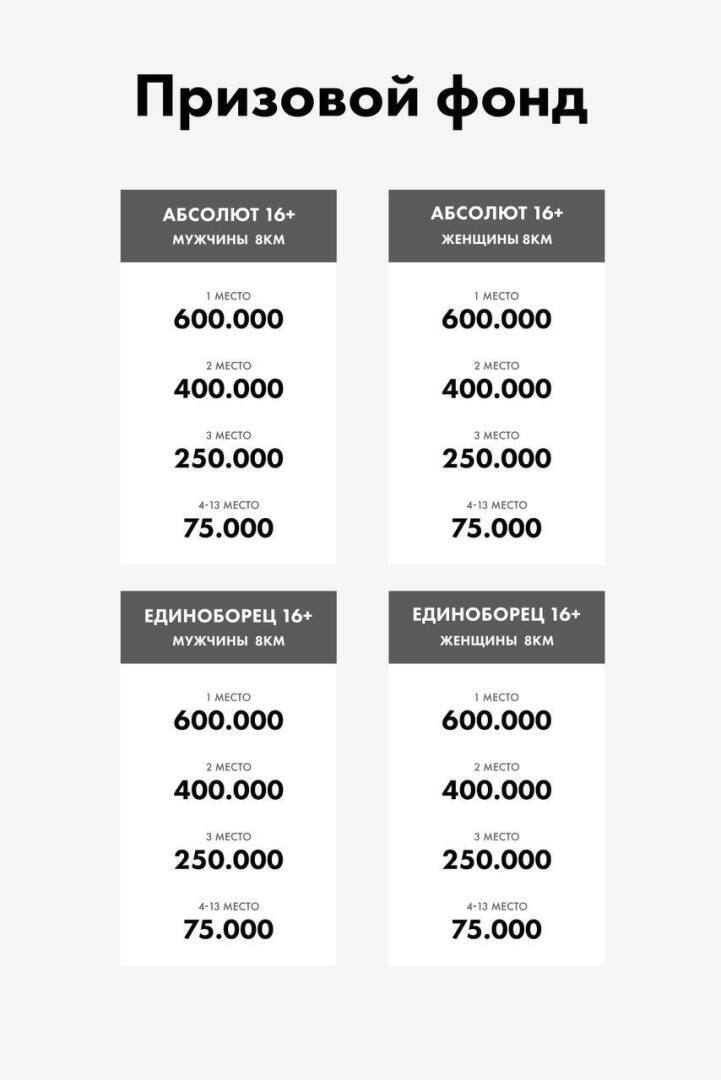Click 250.000 third-place prize in Абсолют Мужчины

coord(228,459)
